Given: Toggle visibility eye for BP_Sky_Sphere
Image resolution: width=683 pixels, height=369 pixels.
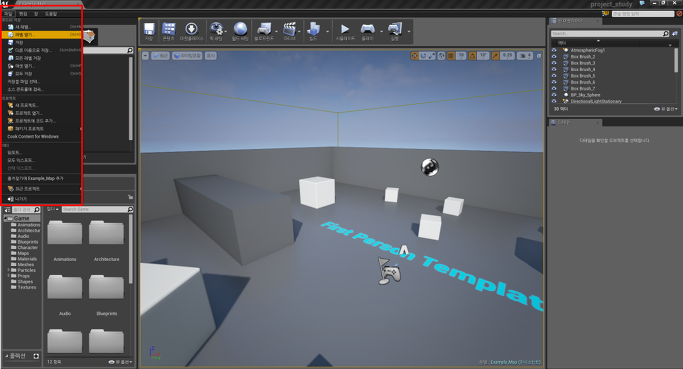Looking at the screenshot, I should [554, 95].
